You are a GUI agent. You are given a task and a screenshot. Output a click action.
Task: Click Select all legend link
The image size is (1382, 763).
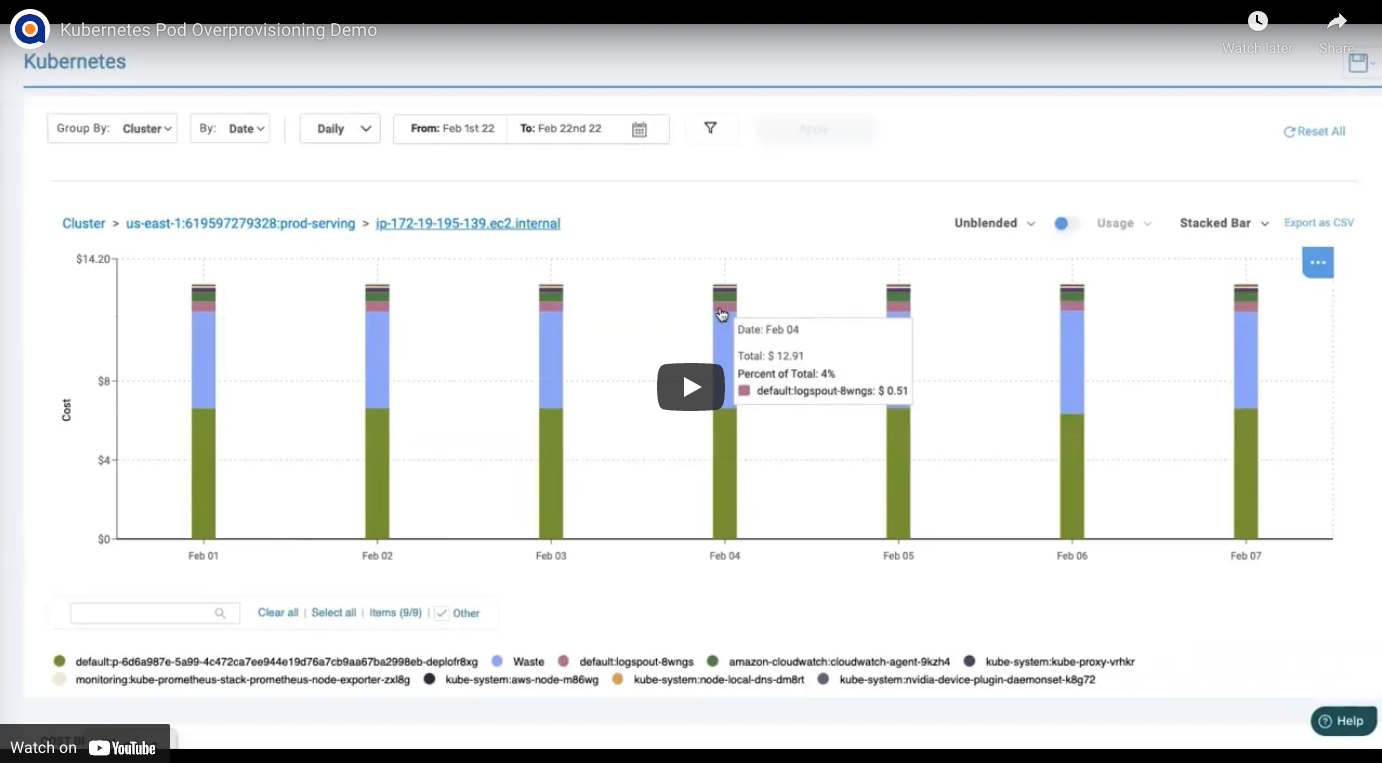(333, 613)
